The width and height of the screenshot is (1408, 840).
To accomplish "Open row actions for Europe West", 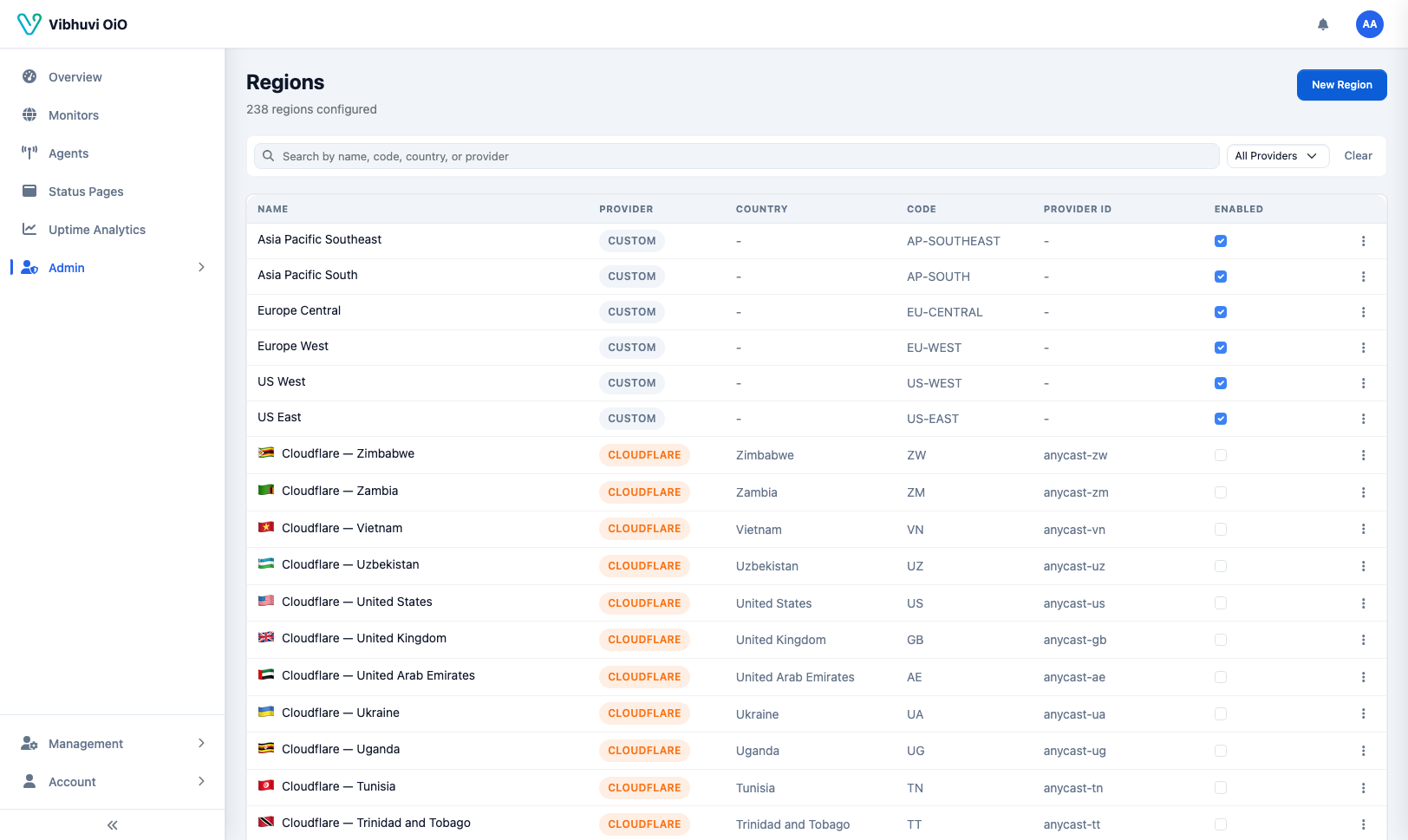I will click(x=1363, y=348).
